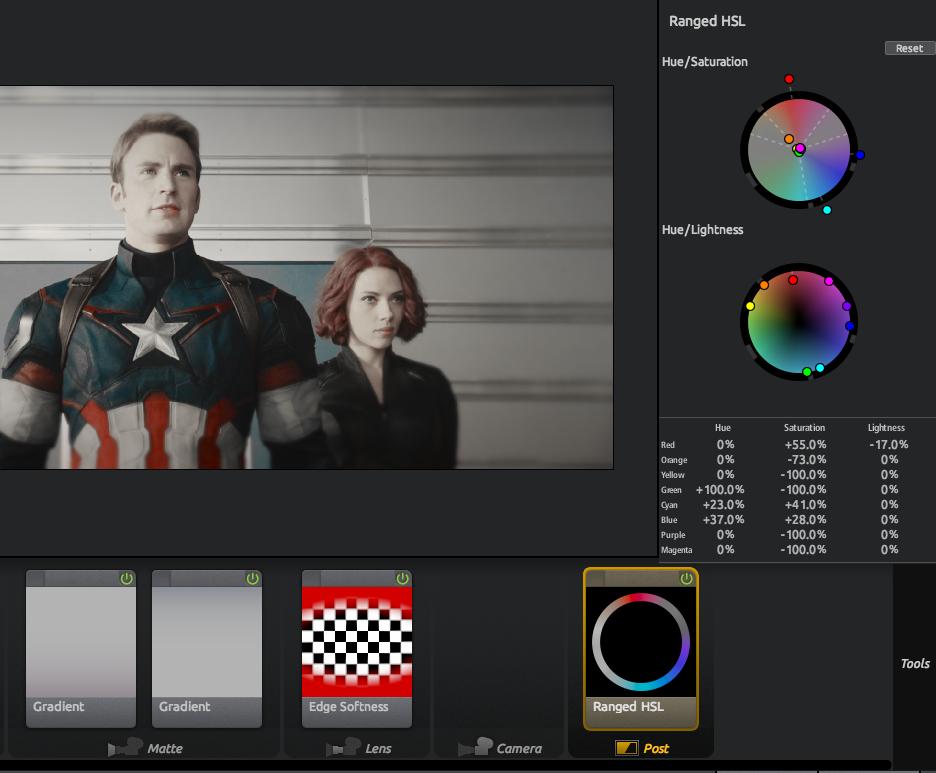The image size is (936, 773).
Task: Click the Hue column header
Action: (x=723, y=427)
